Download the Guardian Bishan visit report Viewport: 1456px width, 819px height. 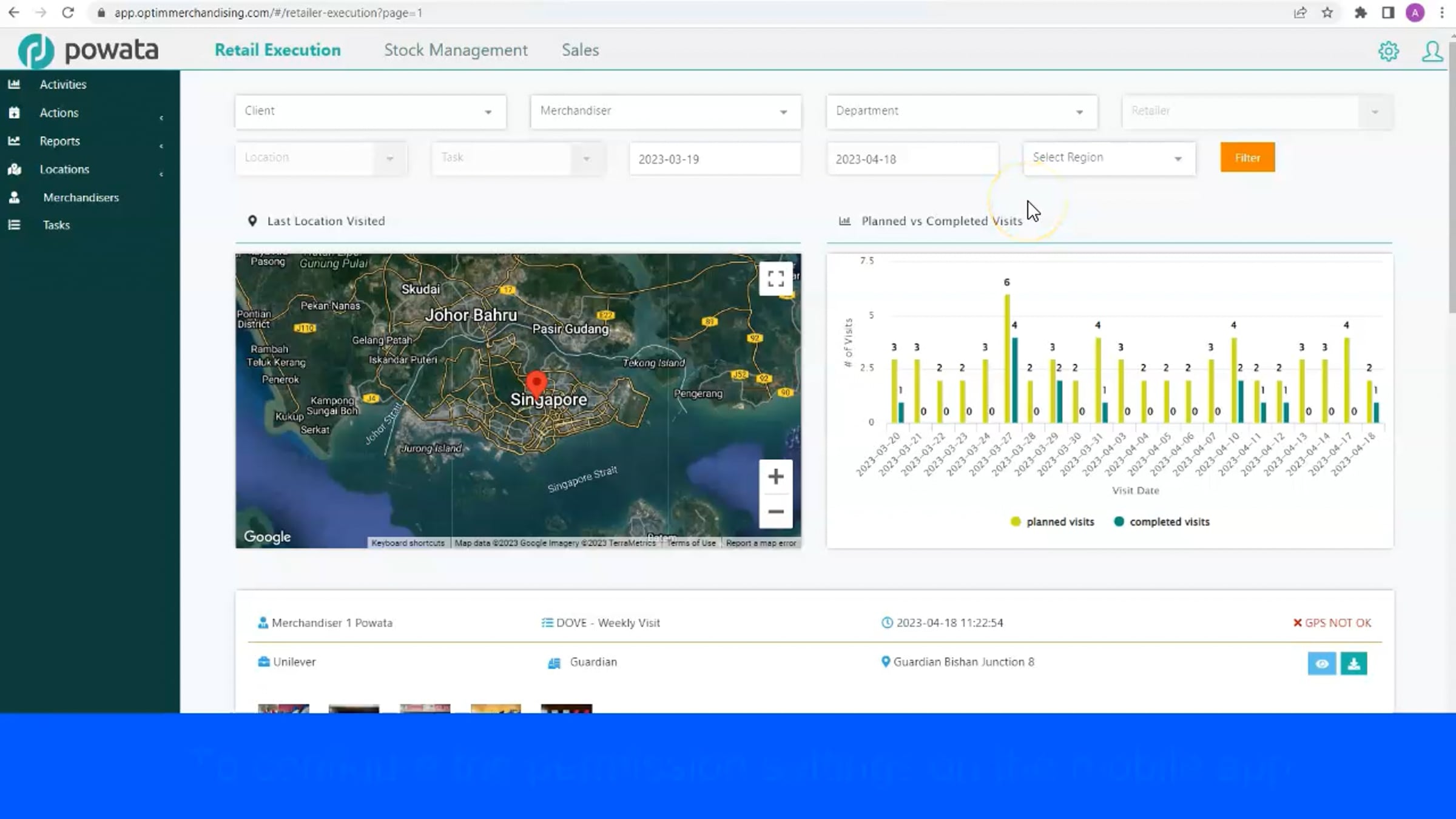click(x=1353, y=664)
